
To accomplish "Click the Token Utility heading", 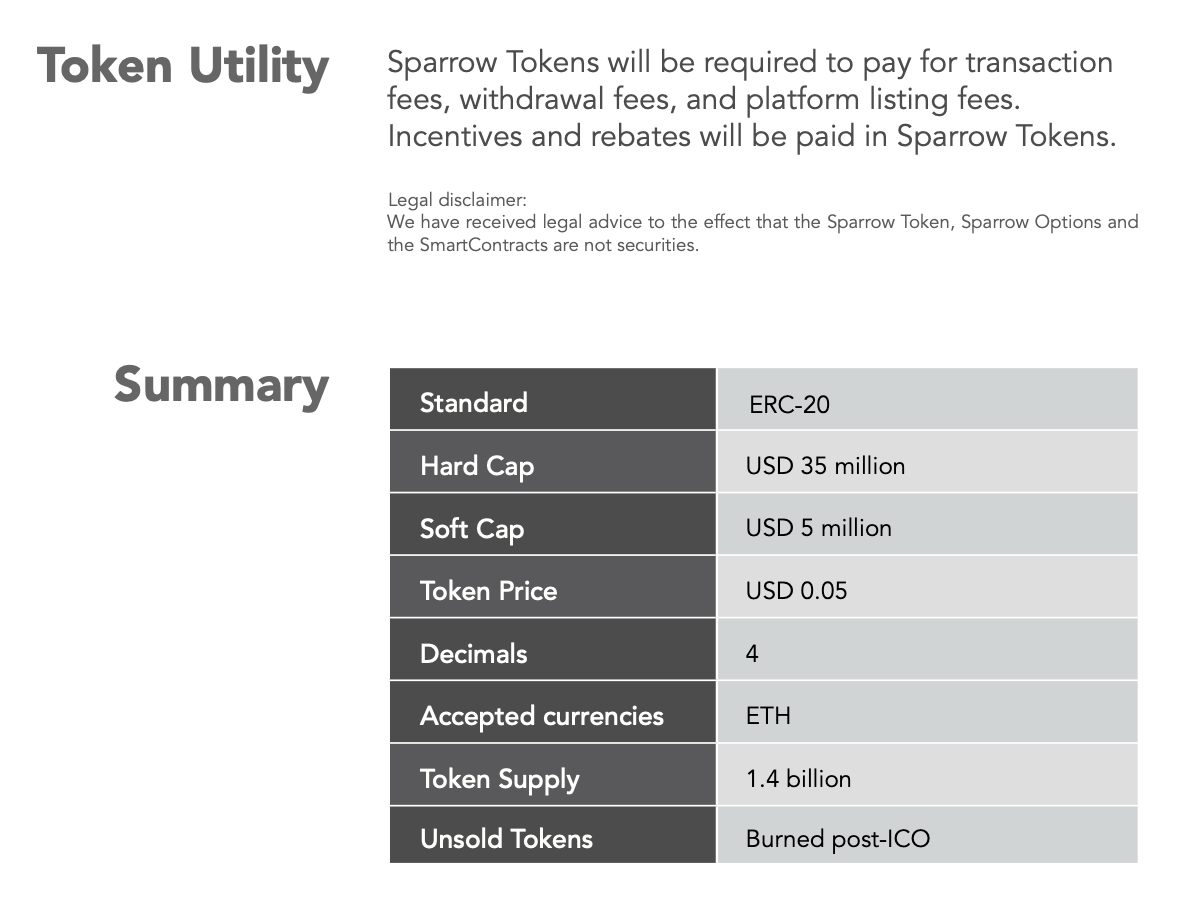I will 183,68.
